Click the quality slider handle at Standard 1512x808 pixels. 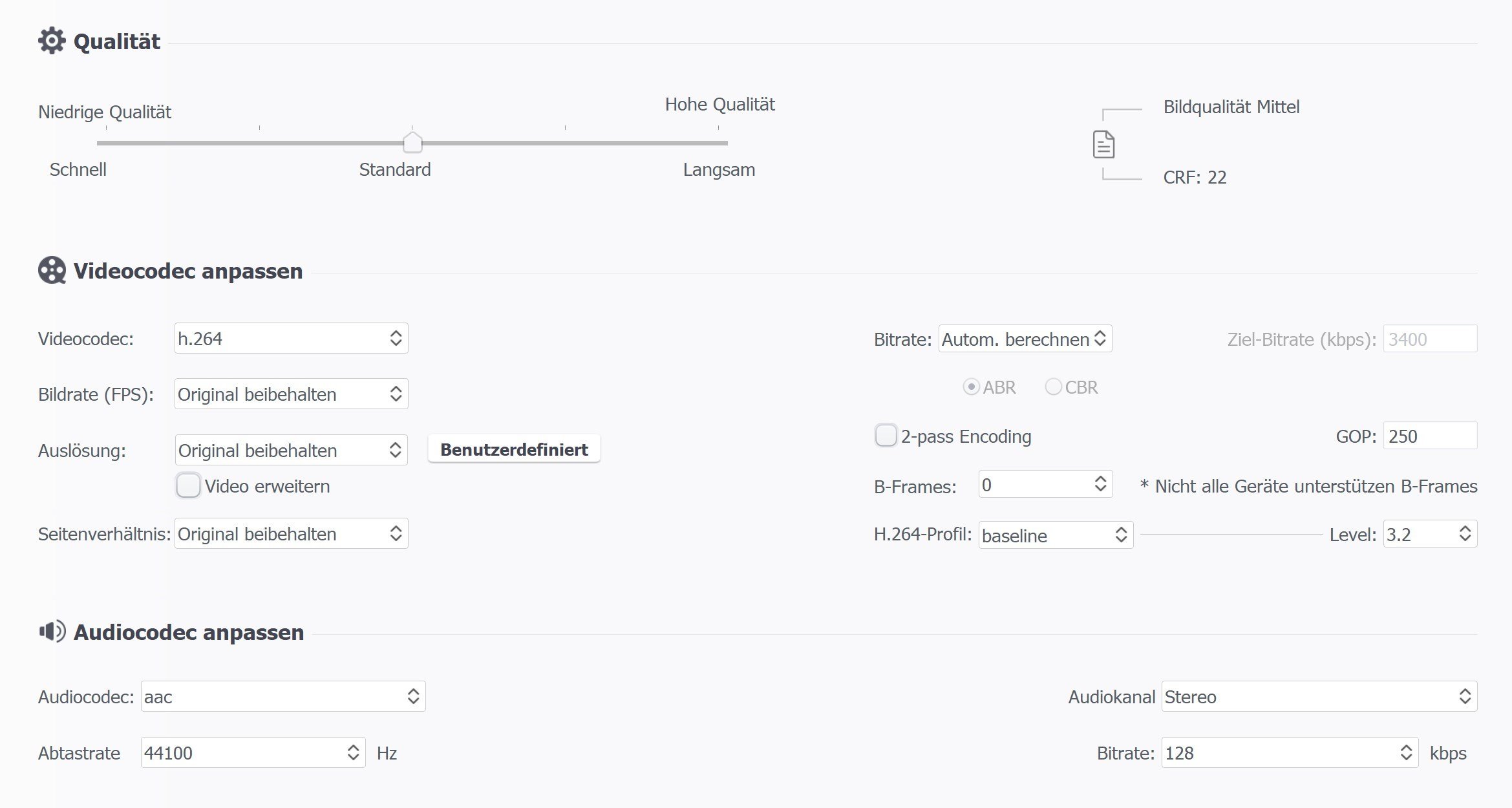(x=412, y=142)
